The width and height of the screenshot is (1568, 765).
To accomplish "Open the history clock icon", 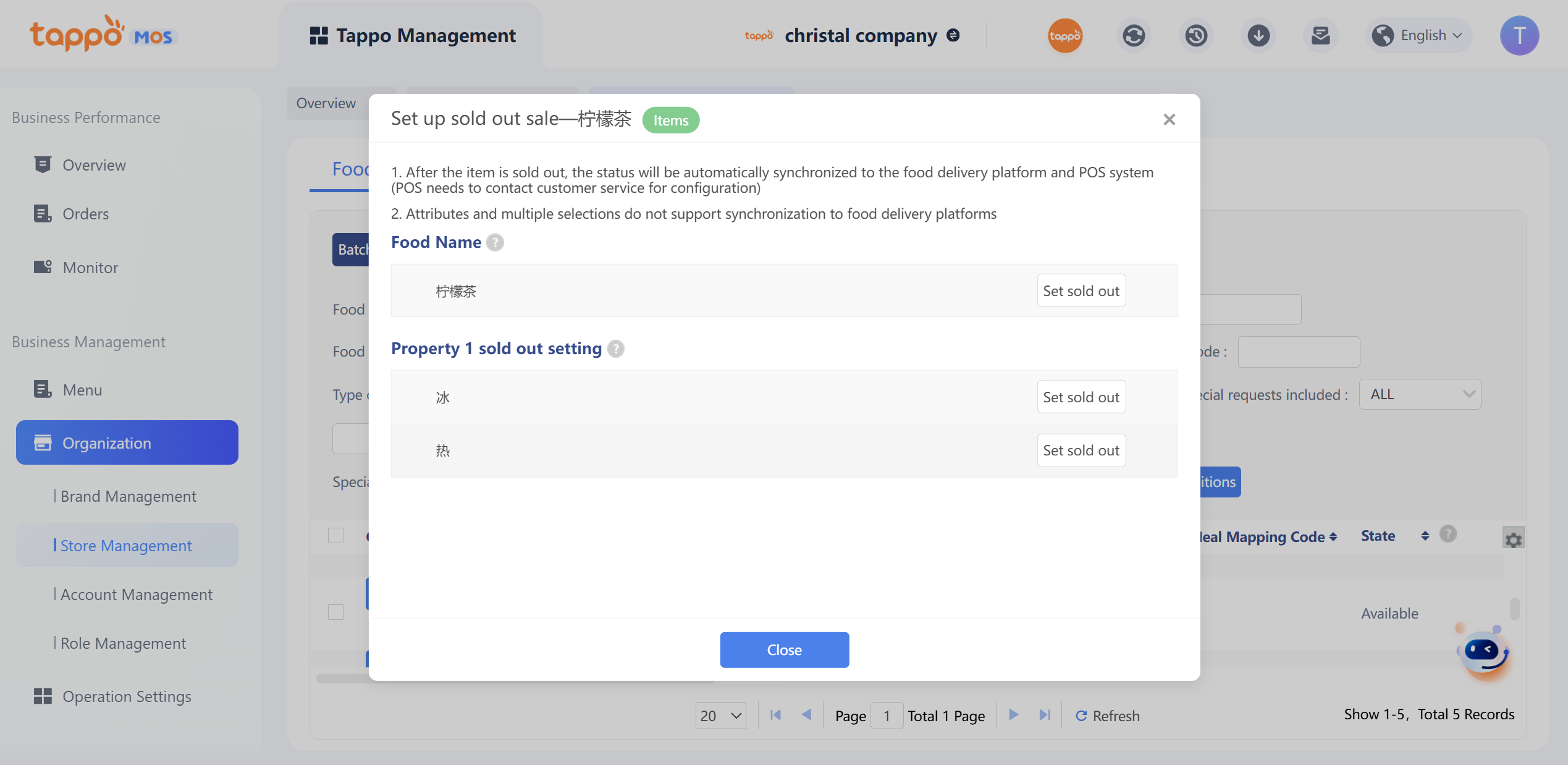I will (1196, 36).
